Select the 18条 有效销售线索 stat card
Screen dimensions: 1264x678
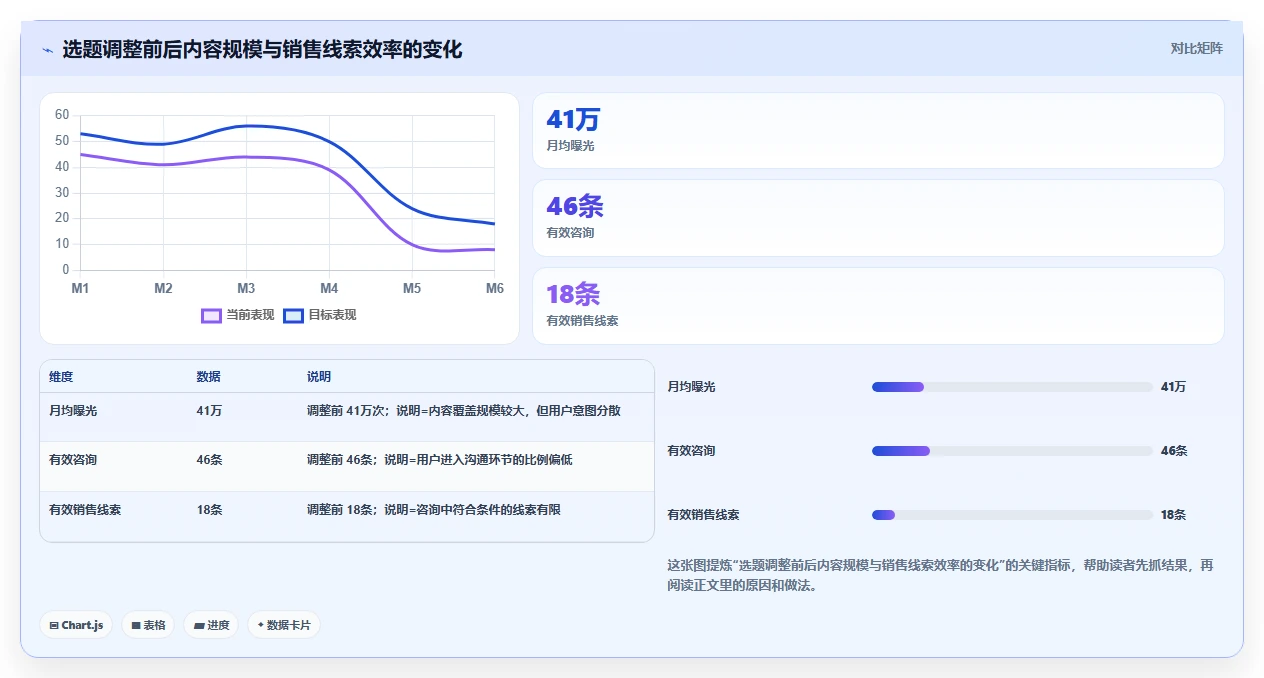[x=878, y=306]
